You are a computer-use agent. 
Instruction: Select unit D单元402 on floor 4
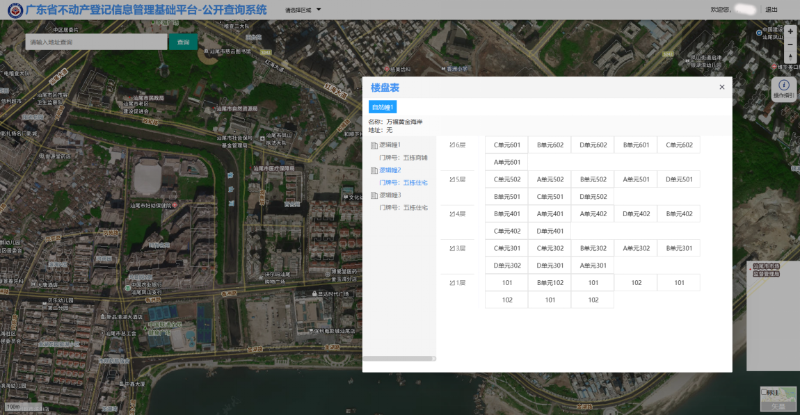click(636, 214)
